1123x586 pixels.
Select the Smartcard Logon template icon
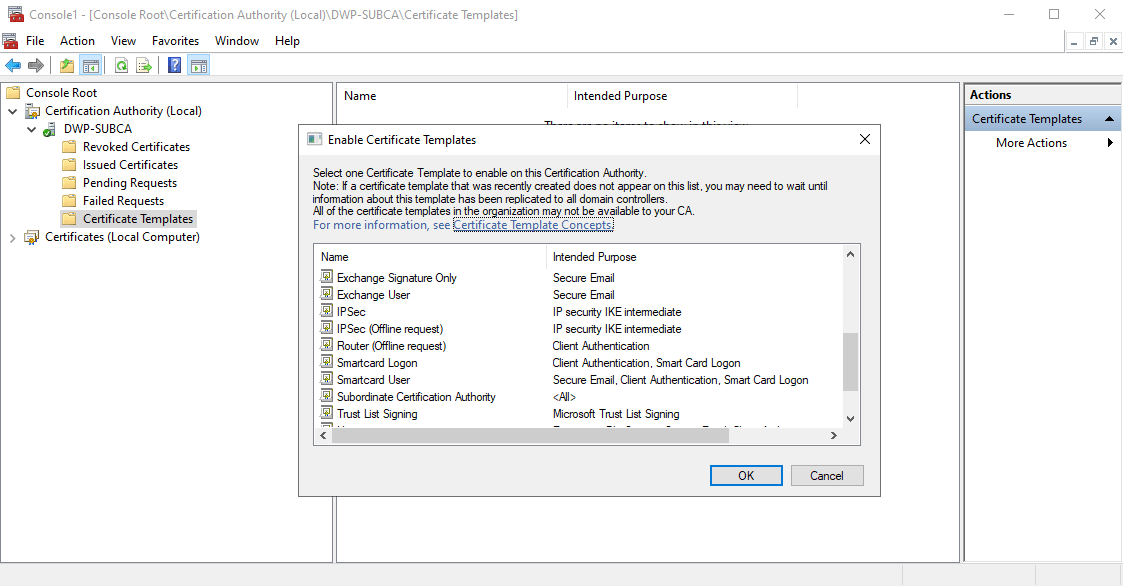coord(327,362)
